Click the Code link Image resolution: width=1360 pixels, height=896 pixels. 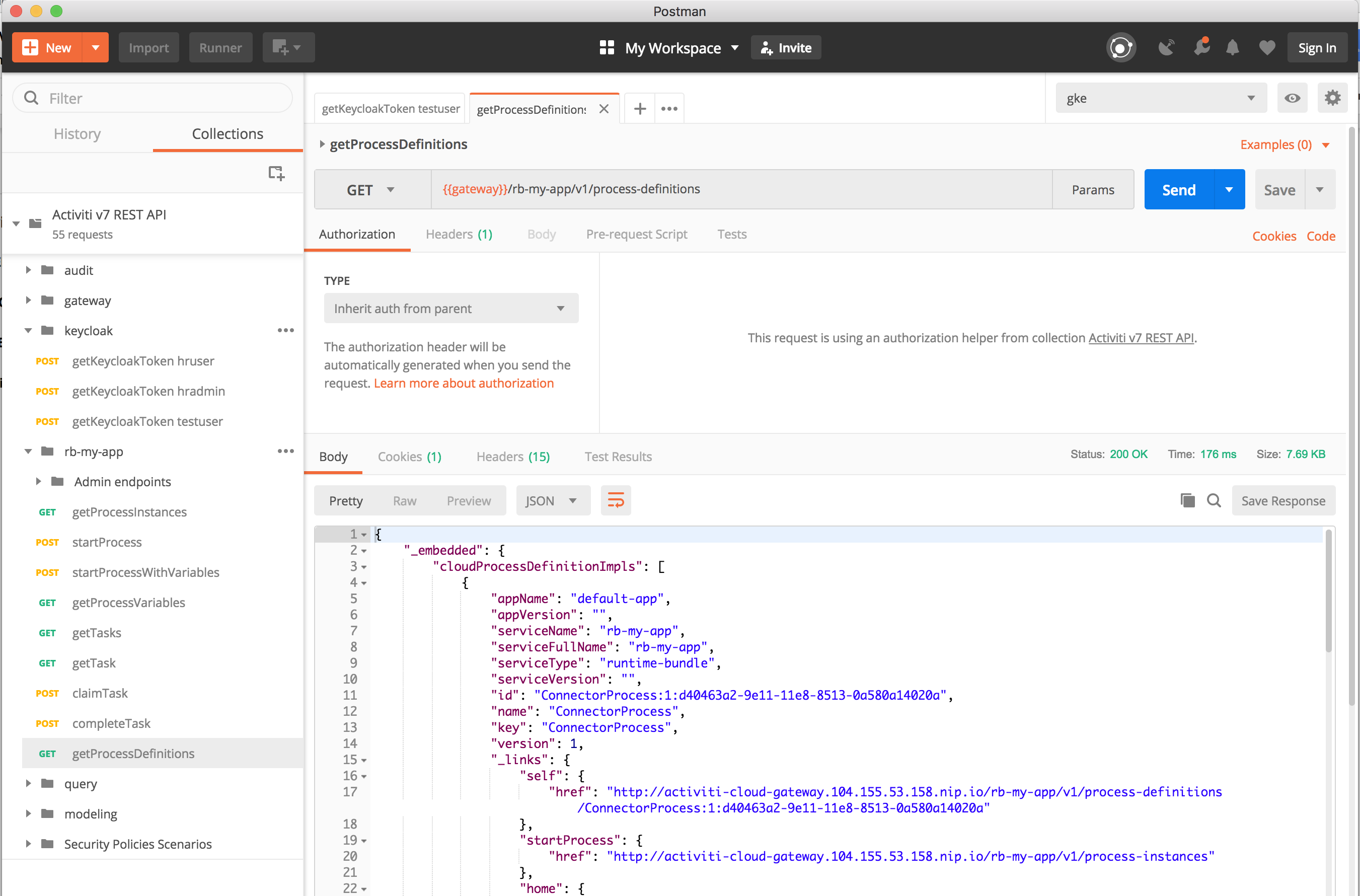pyautogui.click(x=1321, y=236)
